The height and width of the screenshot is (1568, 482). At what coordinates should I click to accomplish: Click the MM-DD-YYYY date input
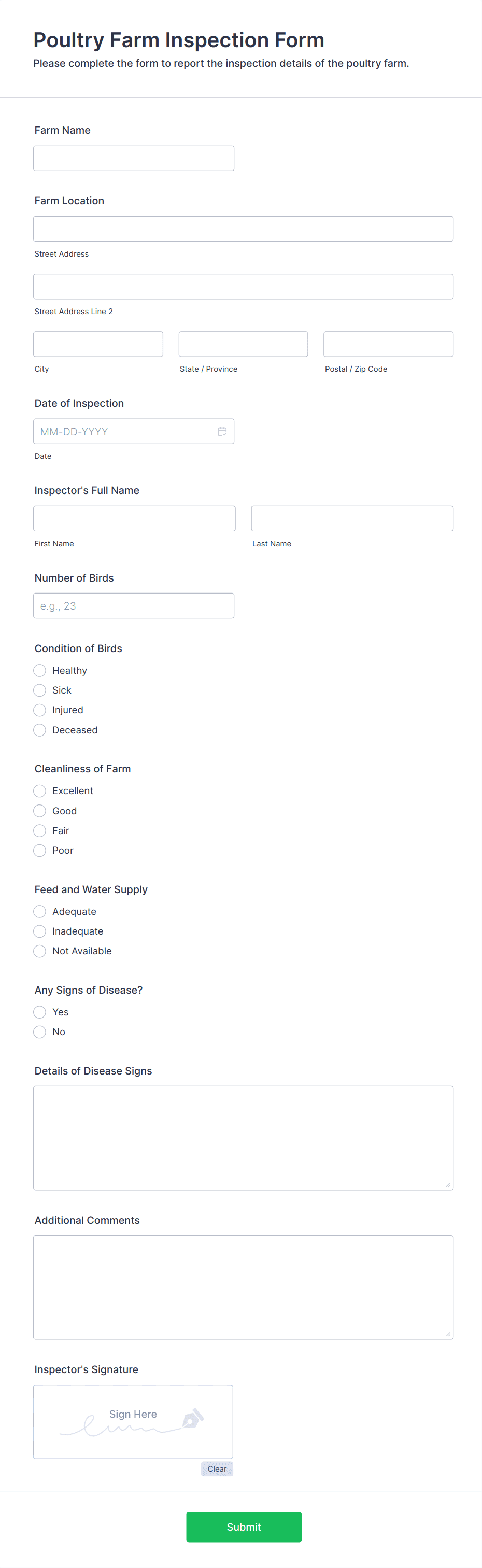tap(134, 432)
